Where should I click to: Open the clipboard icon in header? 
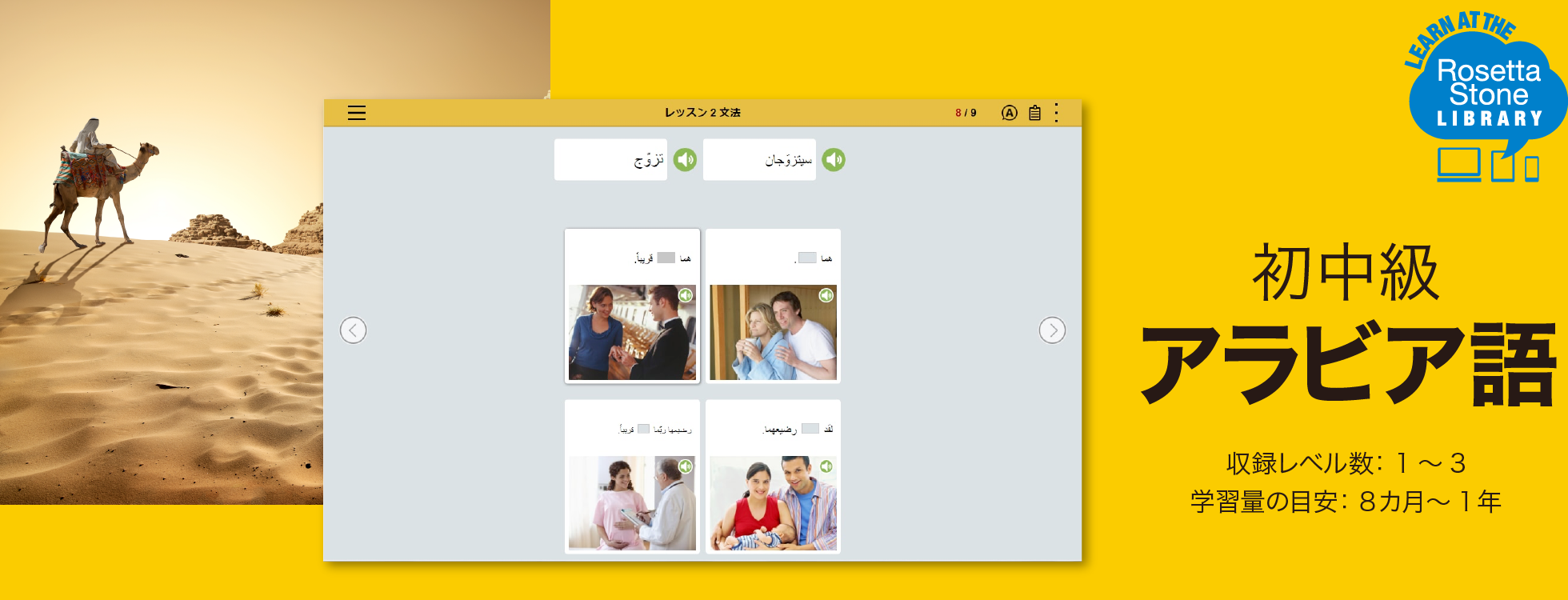[x=1034, y=113]
